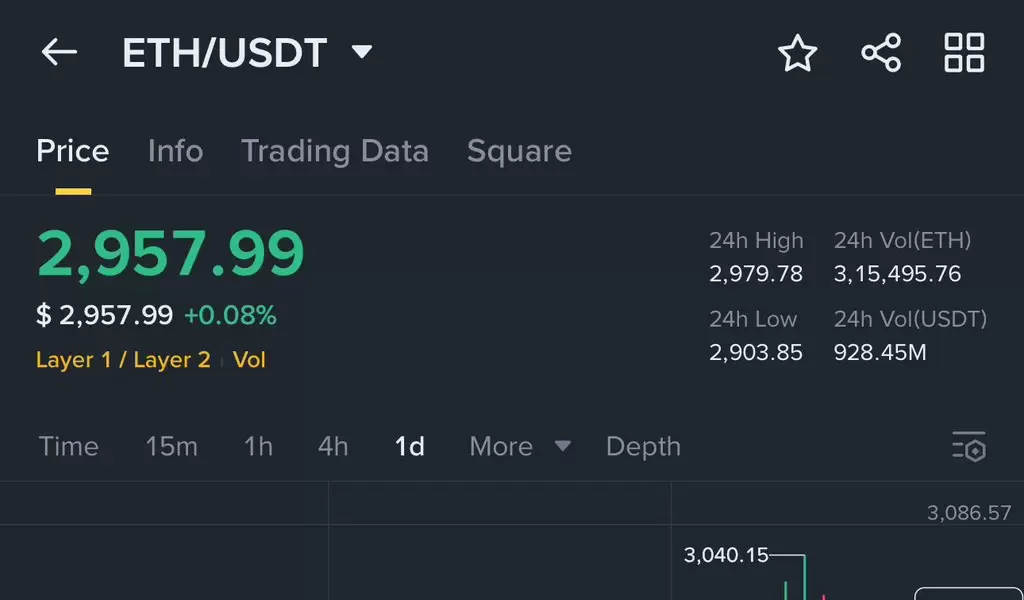Select the 4h chart interval

[333, 447]
